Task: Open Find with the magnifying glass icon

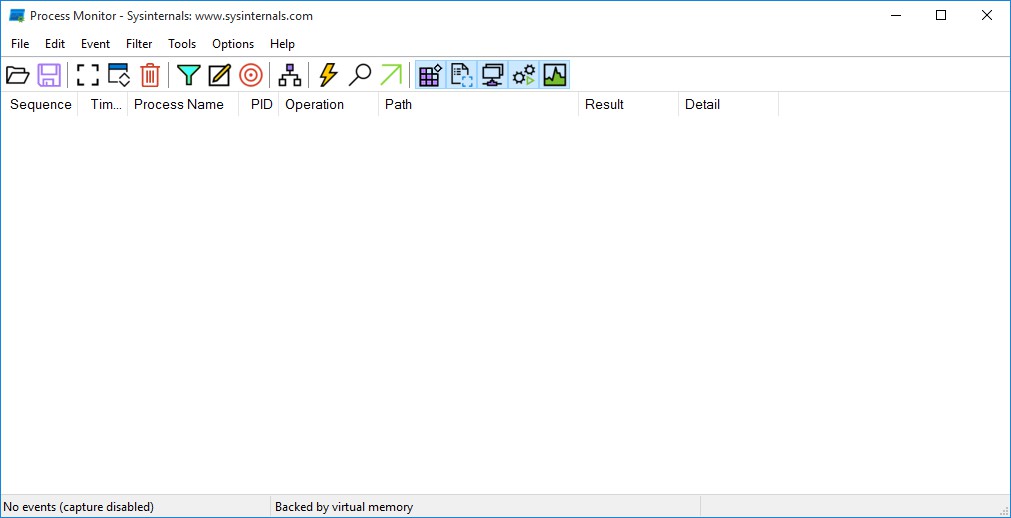Action: tap(359, 75)
